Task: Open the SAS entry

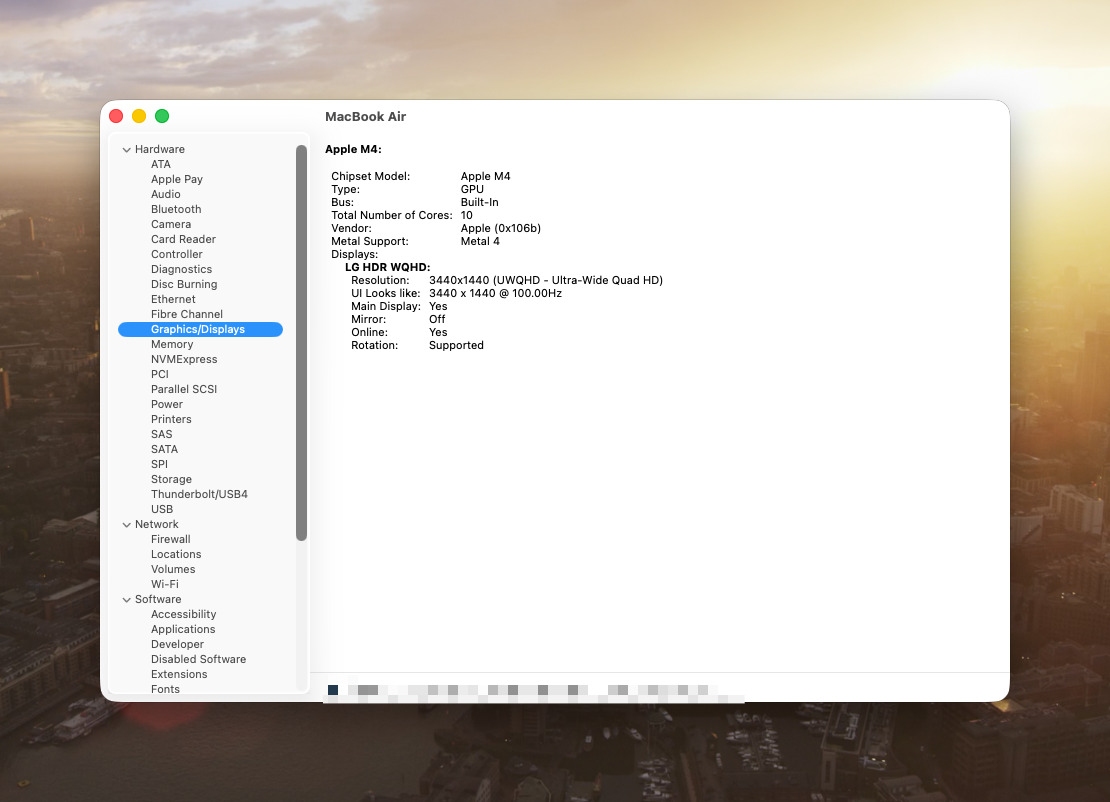Action: pos(161,434)
